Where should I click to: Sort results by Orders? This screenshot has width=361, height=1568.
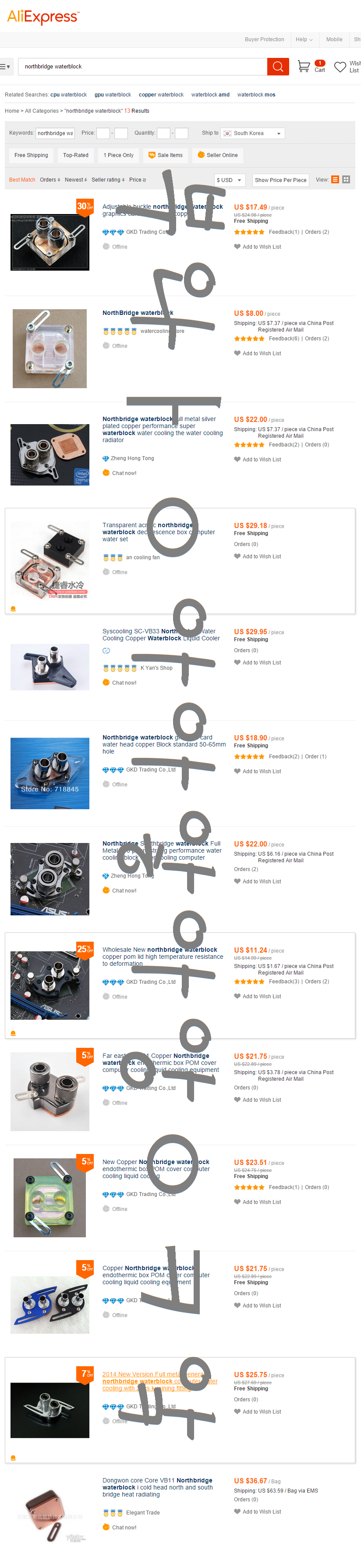pos(50,180)
